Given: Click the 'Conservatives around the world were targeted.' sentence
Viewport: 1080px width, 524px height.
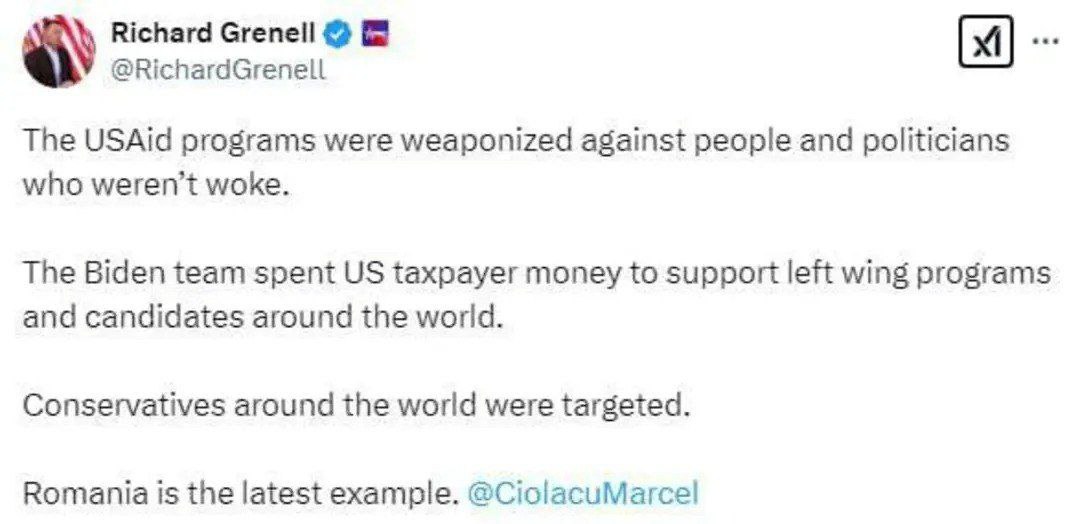Looking at the screenshot, I should click(356, 406).
